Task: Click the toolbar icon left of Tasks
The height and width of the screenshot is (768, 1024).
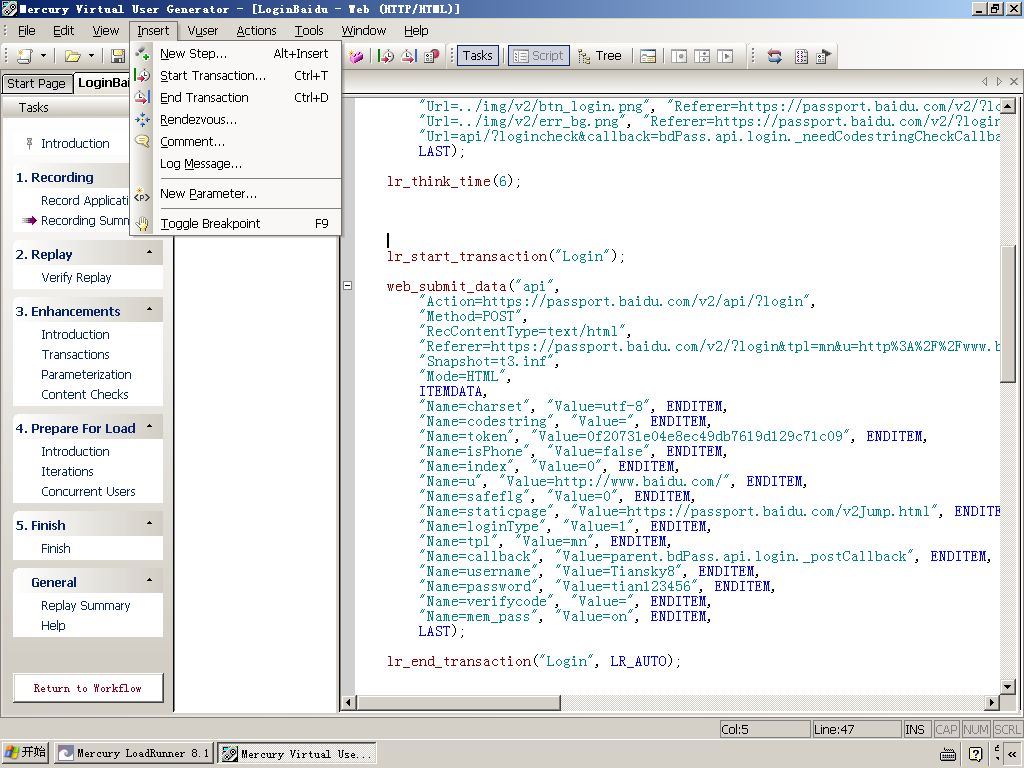Action: coord(431,56)
